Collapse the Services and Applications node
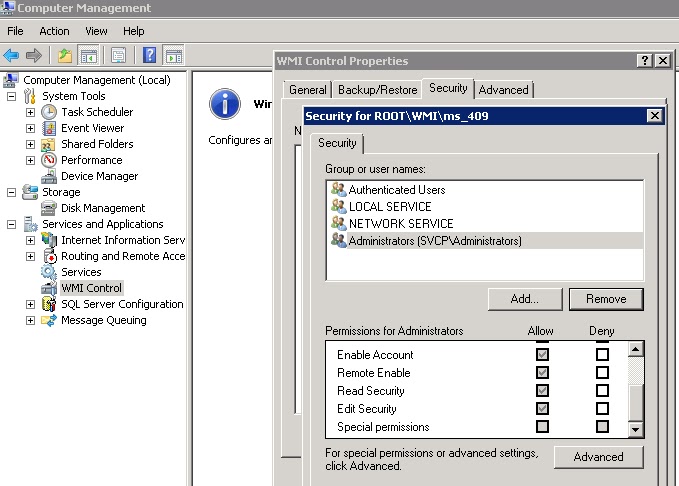This screenshot has width=679, height=486. pyautogui.click(x=12, y=224)
